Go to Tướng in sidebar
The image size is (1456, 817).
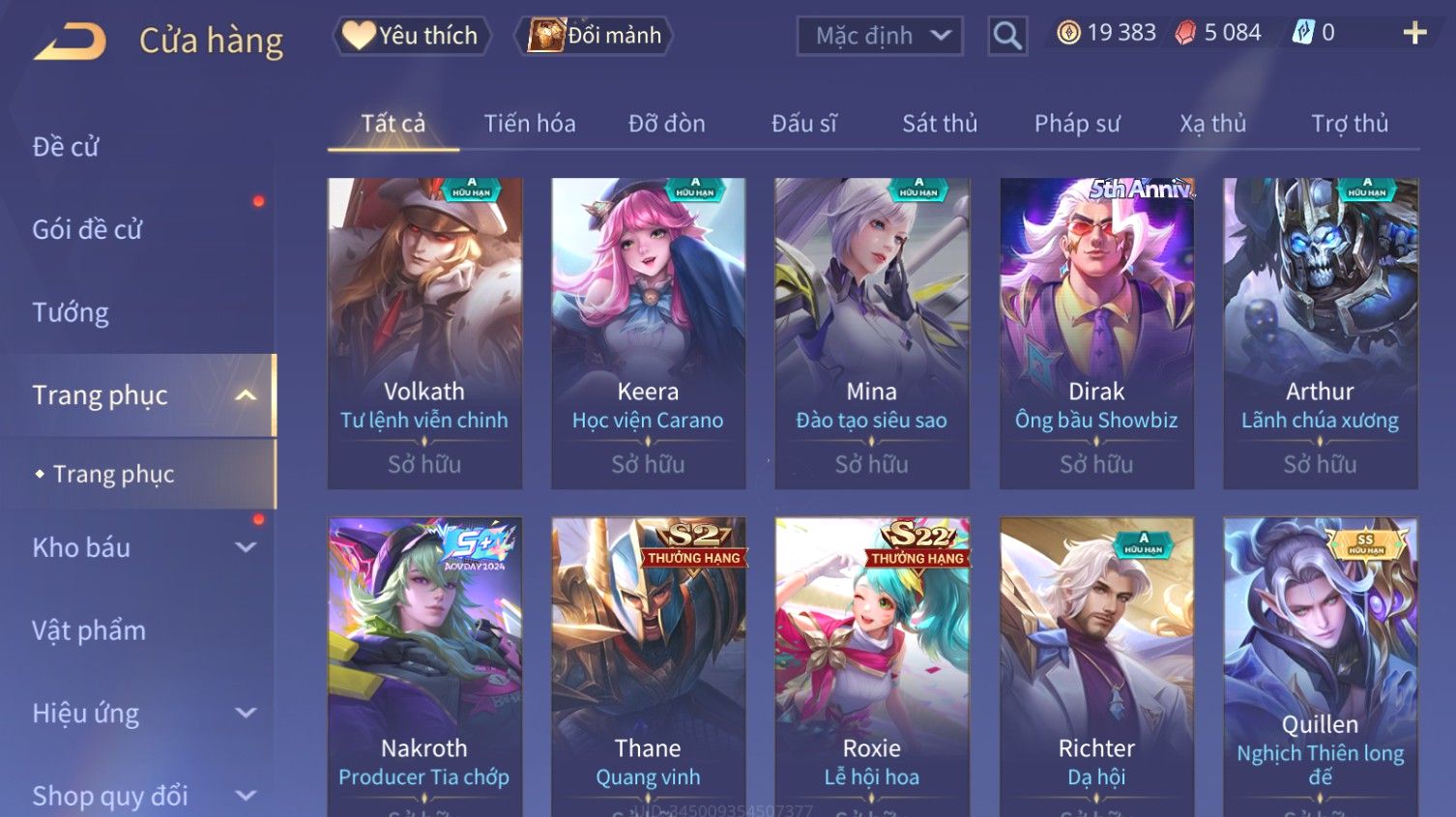[71, 313]
